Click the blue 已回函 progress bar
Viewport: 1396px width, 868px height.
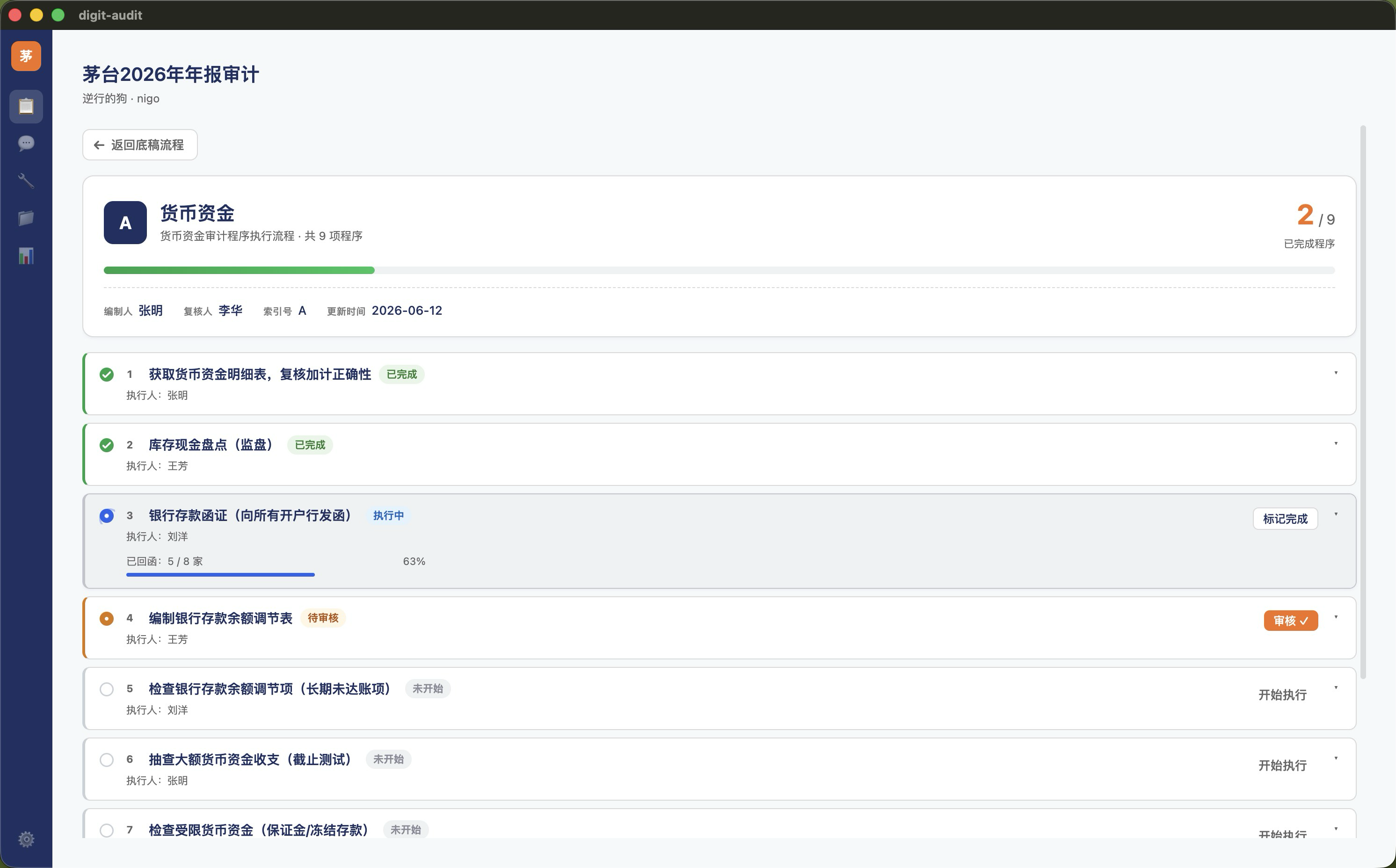coord(220,575)
